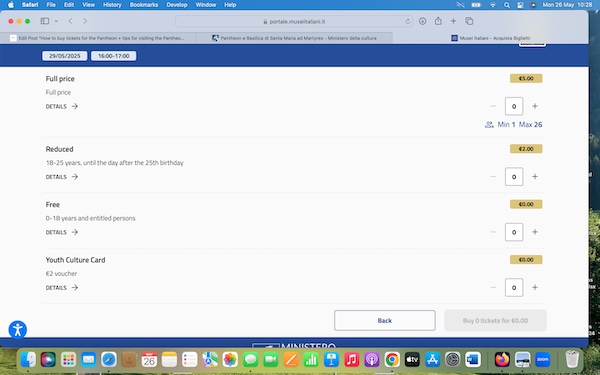Increase Youth Culture Card quantity

pos(535,287)
